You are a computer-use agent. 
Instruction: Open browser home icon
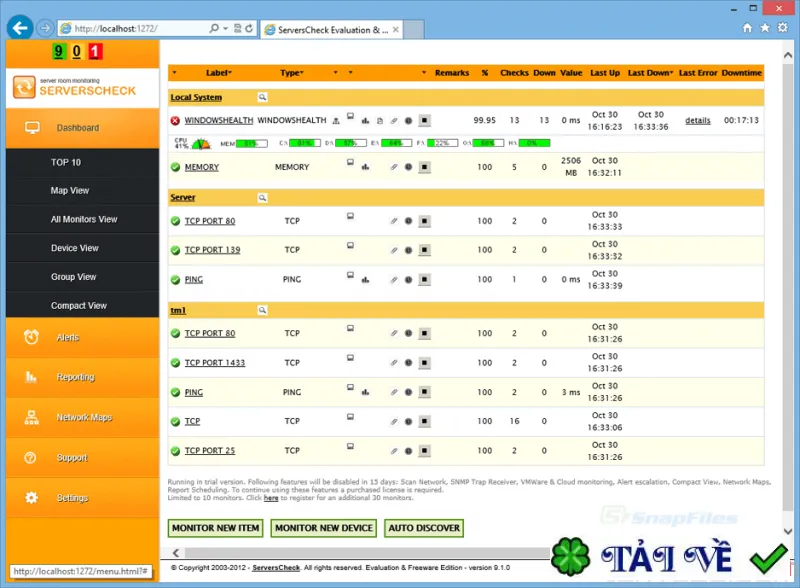pyautogui.click(x=747, y=28)
